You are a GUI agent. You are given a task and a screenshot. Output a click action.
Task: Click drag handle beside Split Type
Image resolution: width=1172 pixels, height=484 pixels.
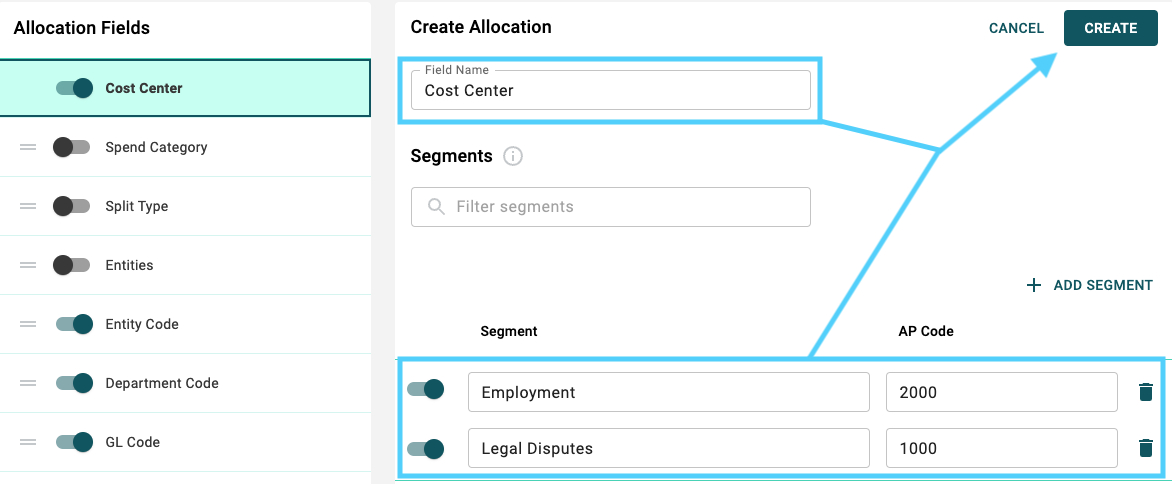[28, 206]
